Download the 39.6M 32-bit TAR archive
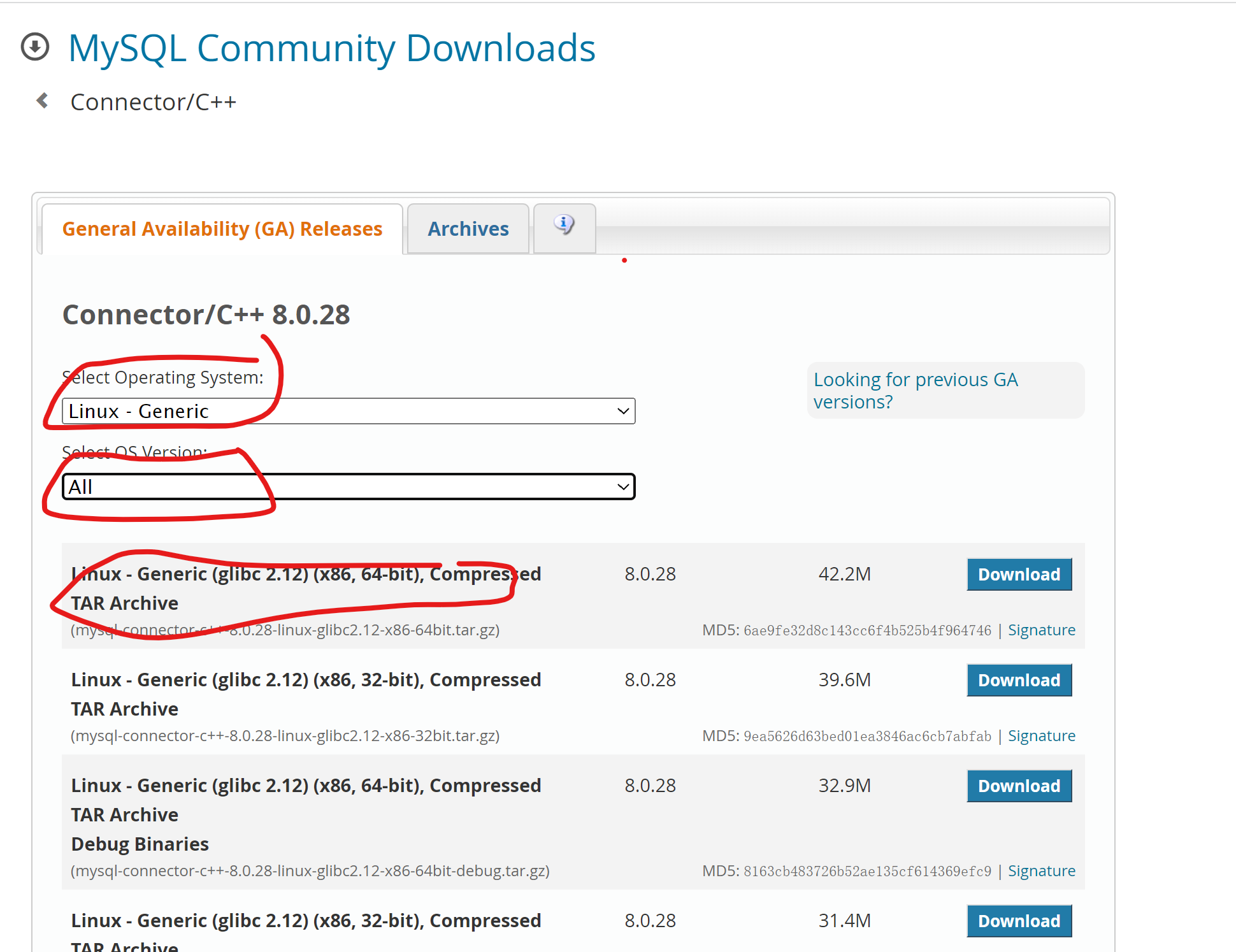 click(x=1018, y=680)
